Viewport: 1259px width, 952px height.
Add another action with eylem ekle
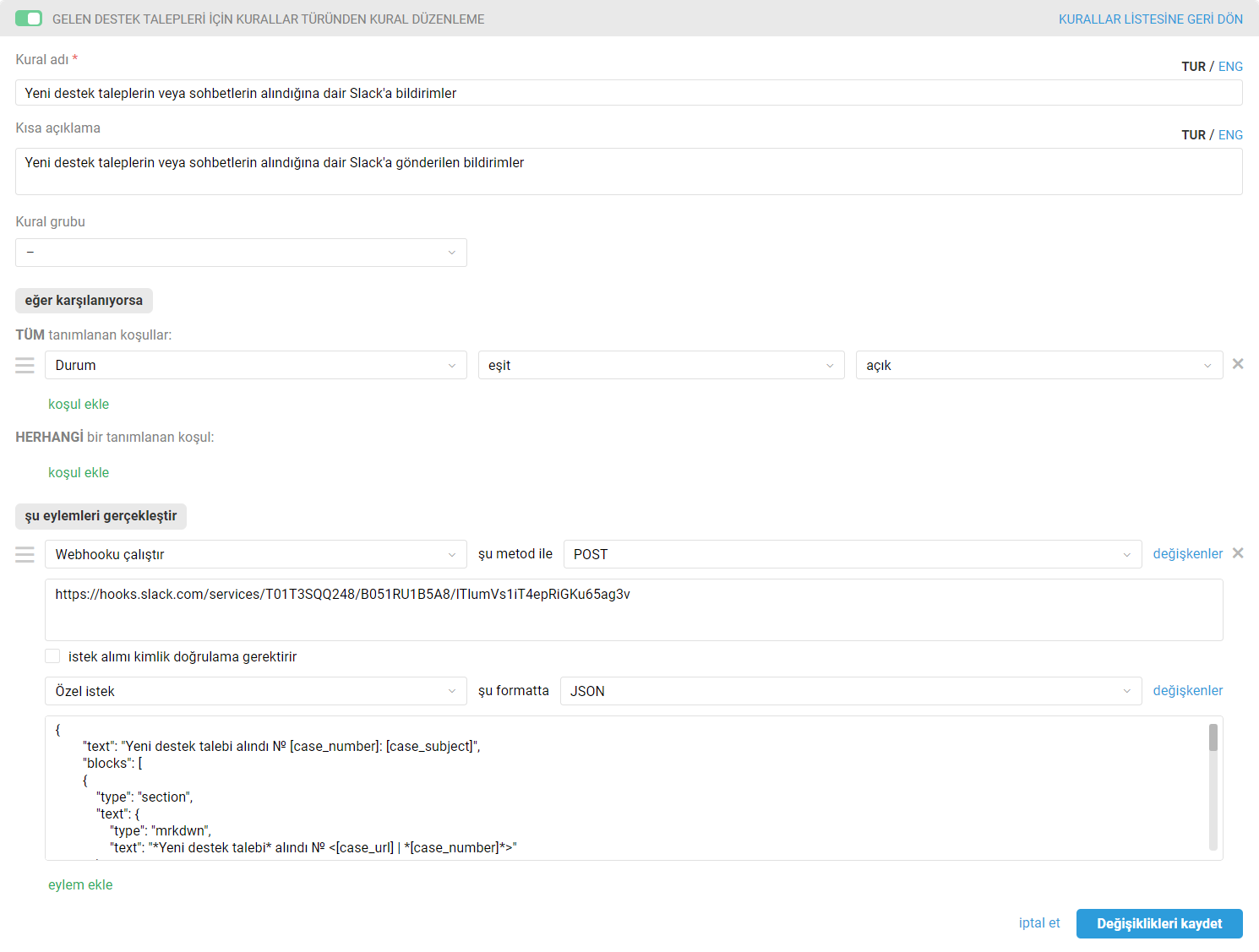tap(80, 885)
